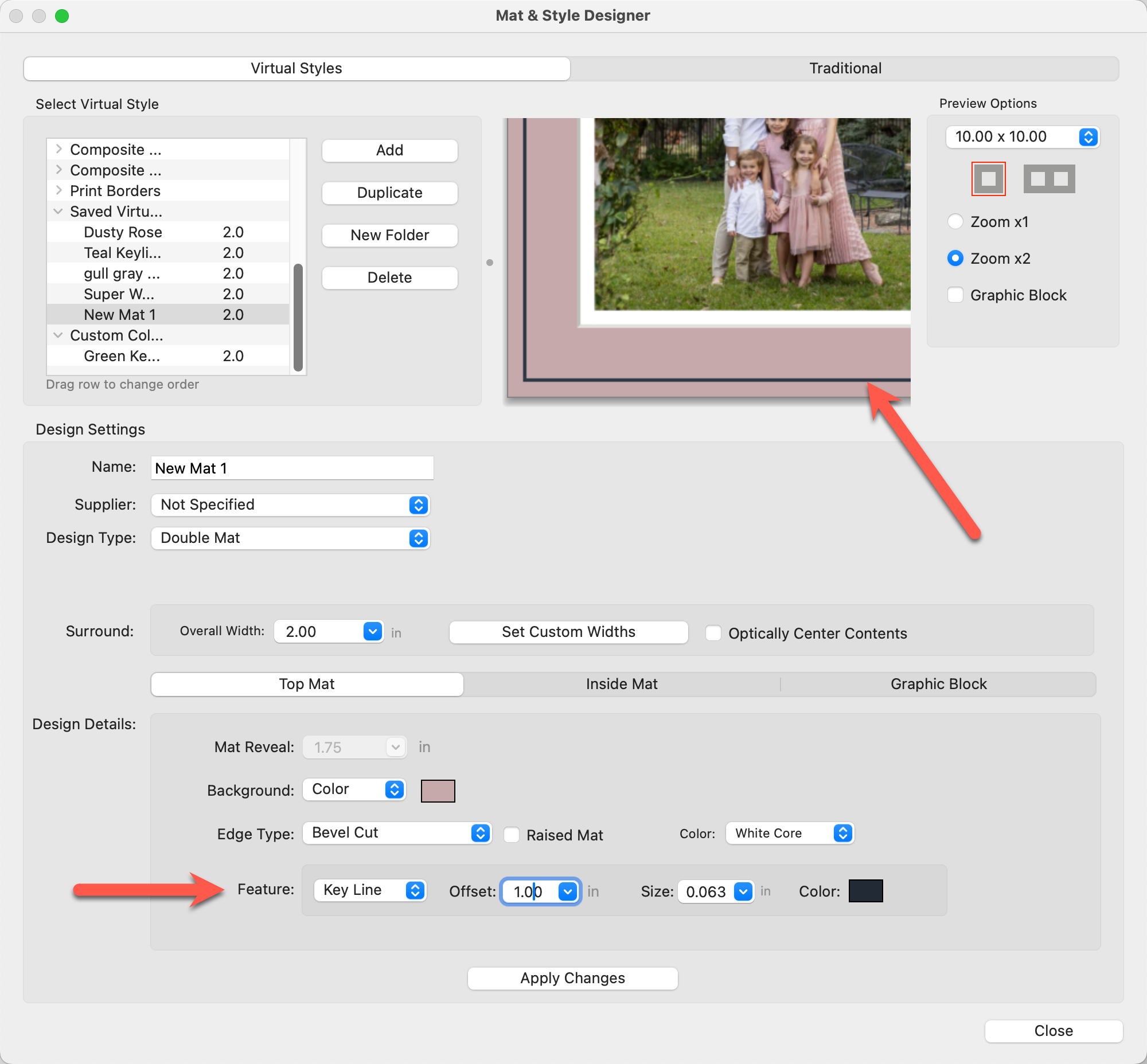Open the pink Background color swatch

[437, 791]
